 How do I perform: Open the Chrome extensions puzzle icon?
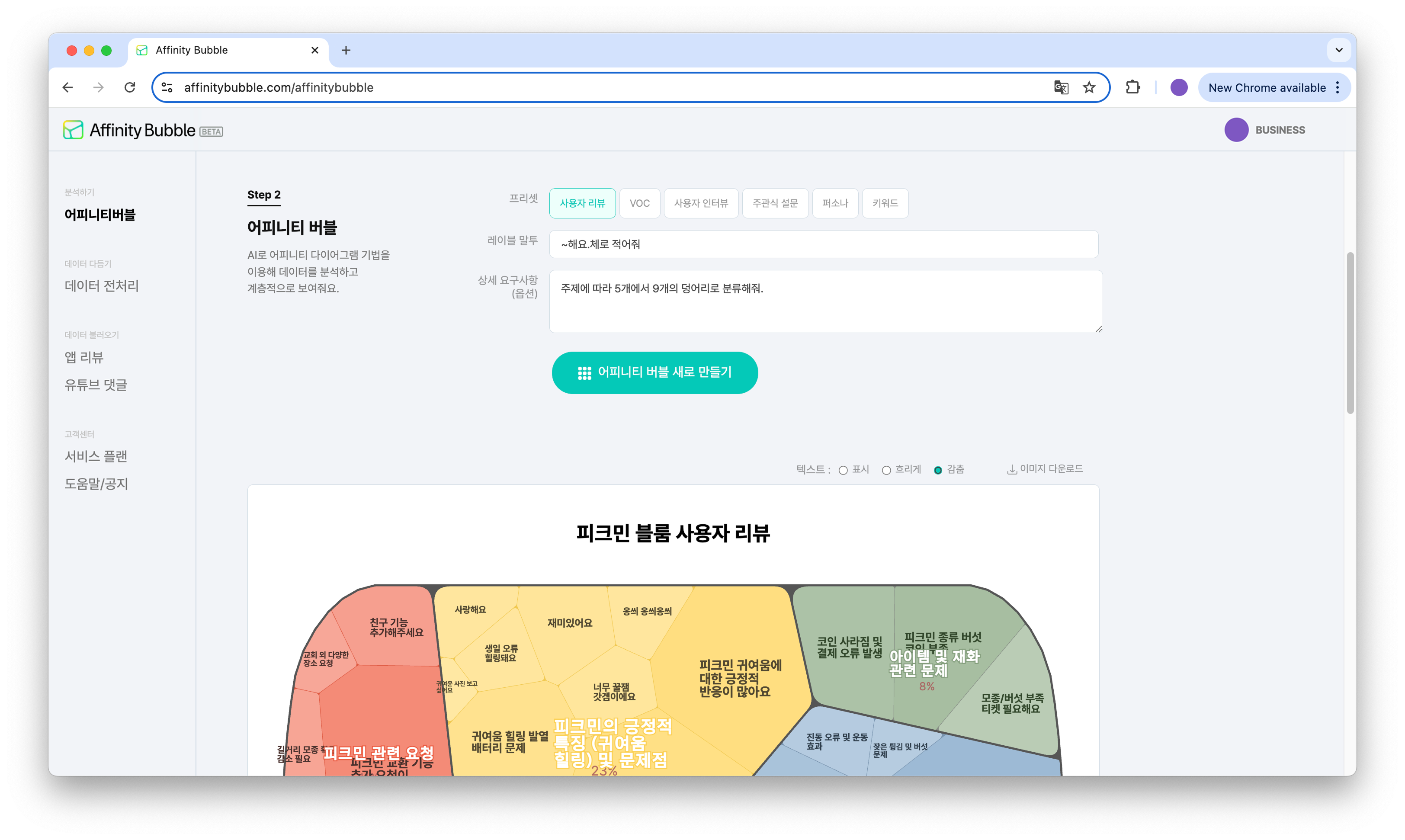tap(1133, 87)
